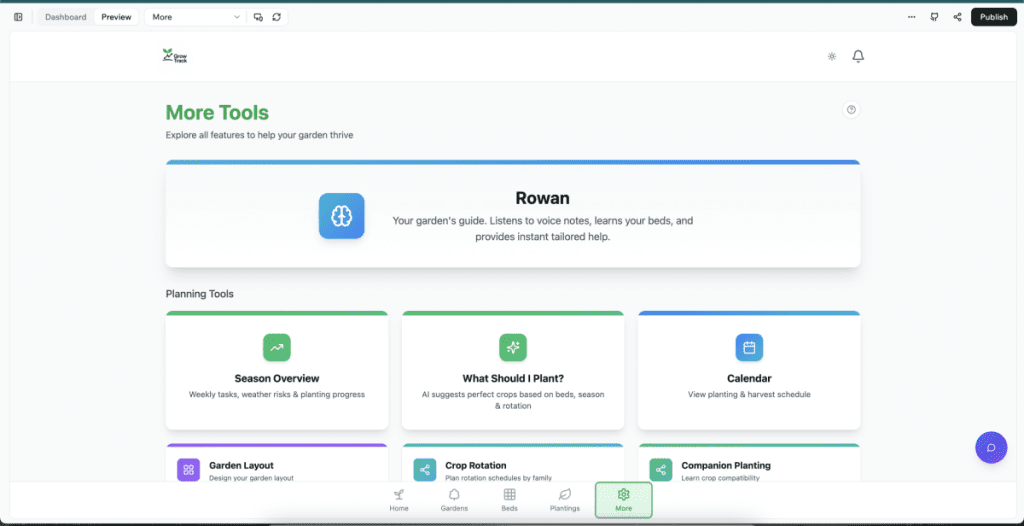This screenshot has width=1024, height=526.
Task: Open the Garden Layout tool
Action: (x=277, y=464)
